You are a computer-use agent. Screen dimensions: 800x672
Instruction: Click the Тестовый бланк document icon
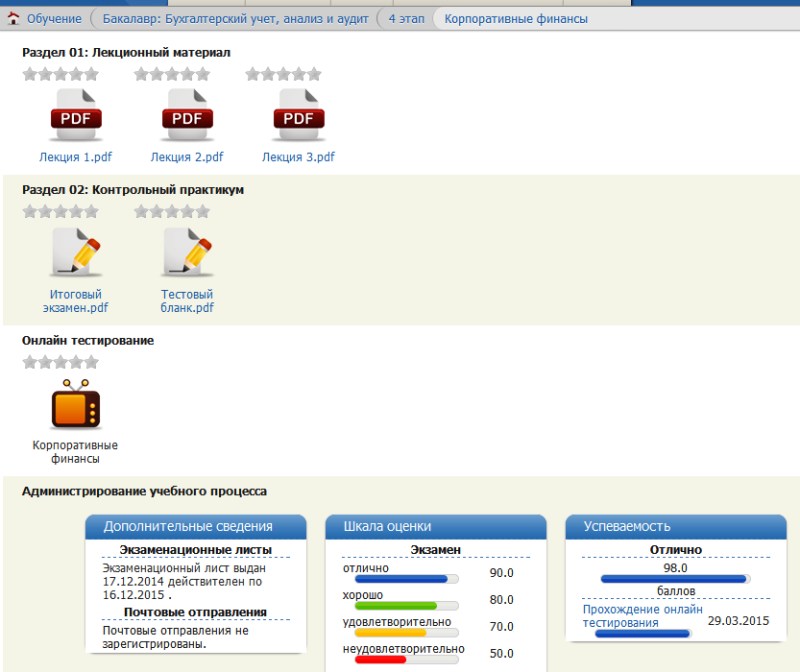coord(187,253)
